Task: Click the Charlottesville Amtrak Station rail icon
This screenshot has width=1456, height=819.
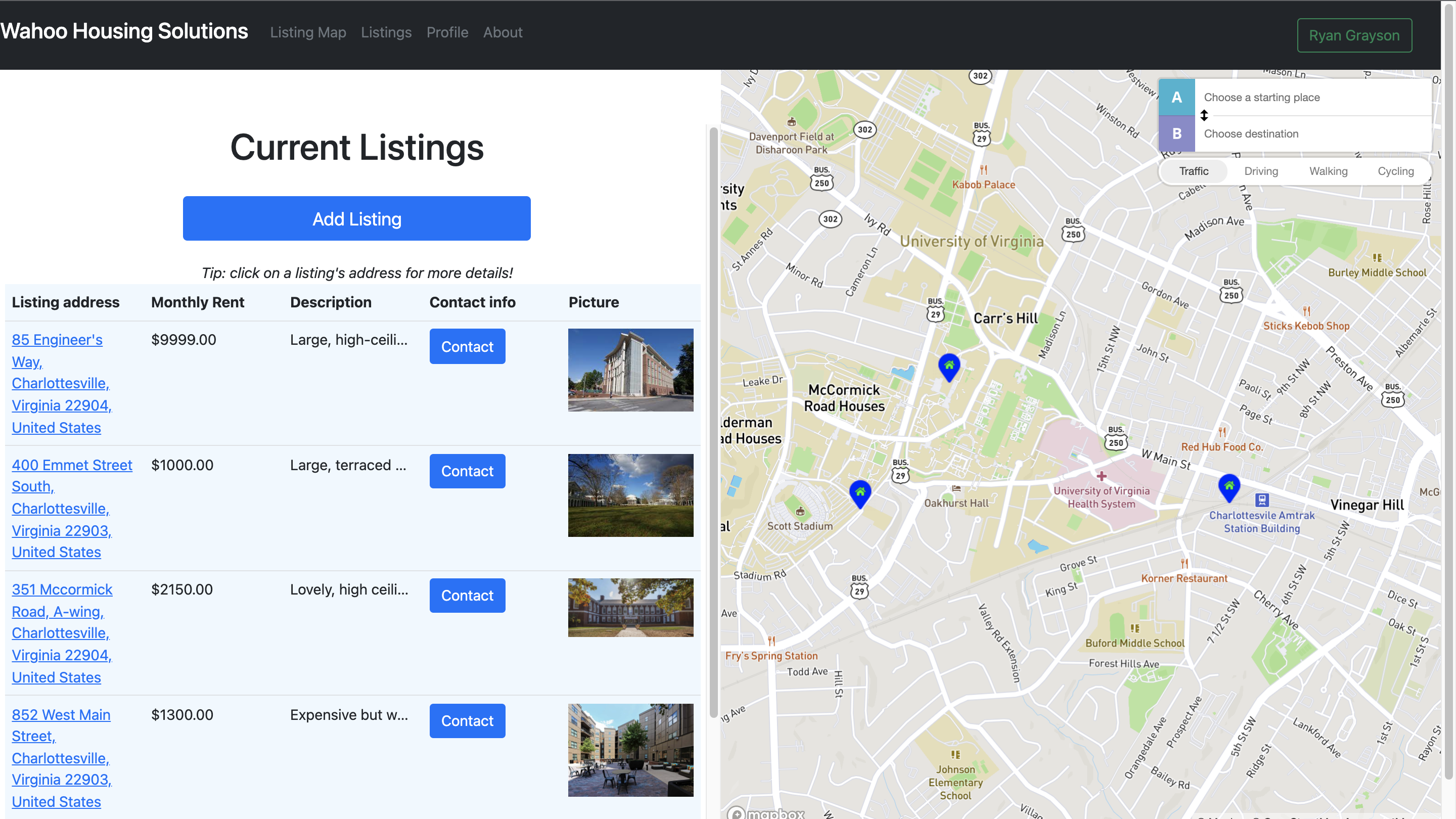Action: tap(1262, 499)
